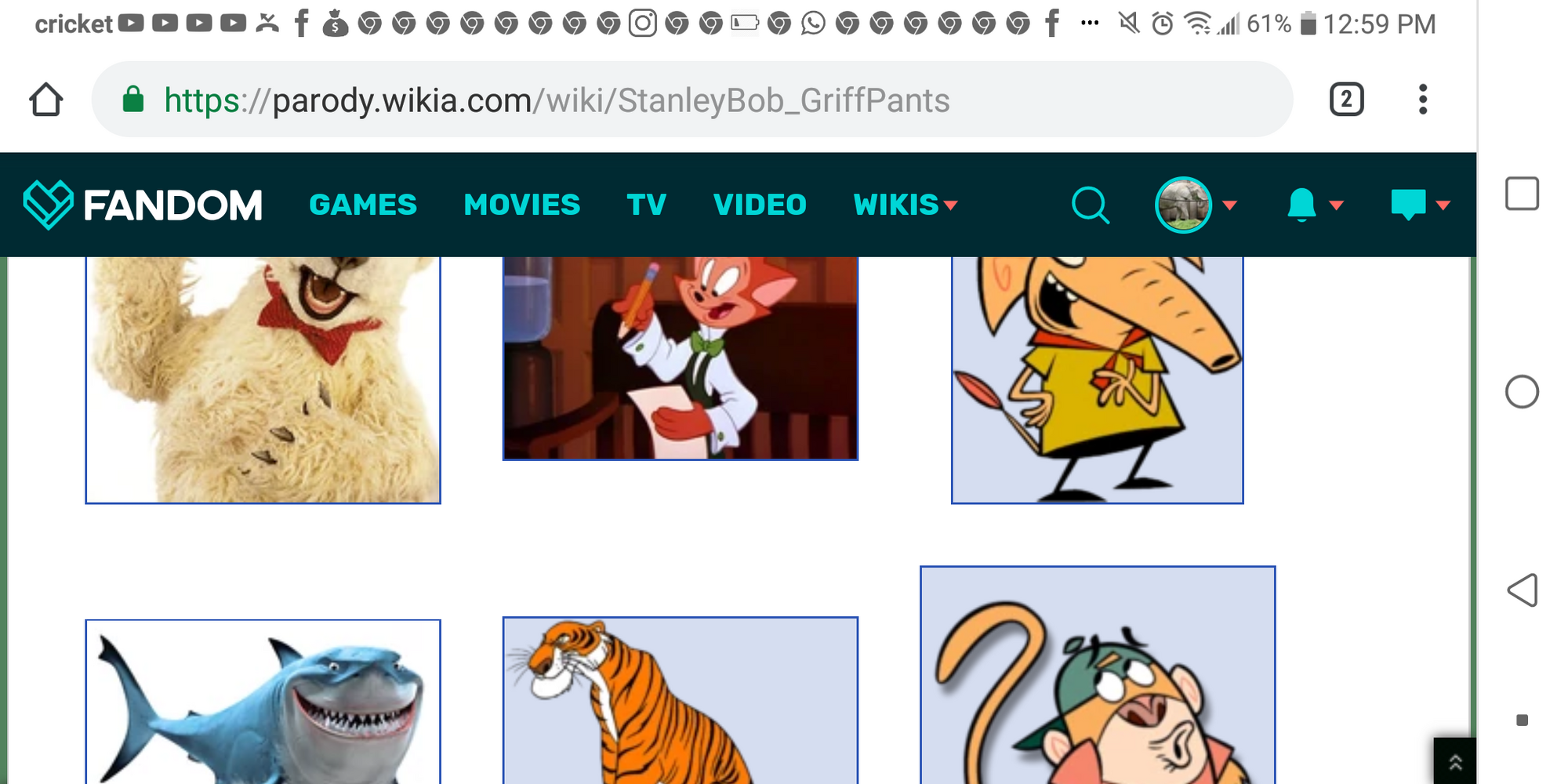Screen dimensions: 1568x784
Task: Expand the WIKIS dropdown menu
Action: pyautogui.click(x=905, y=205)
